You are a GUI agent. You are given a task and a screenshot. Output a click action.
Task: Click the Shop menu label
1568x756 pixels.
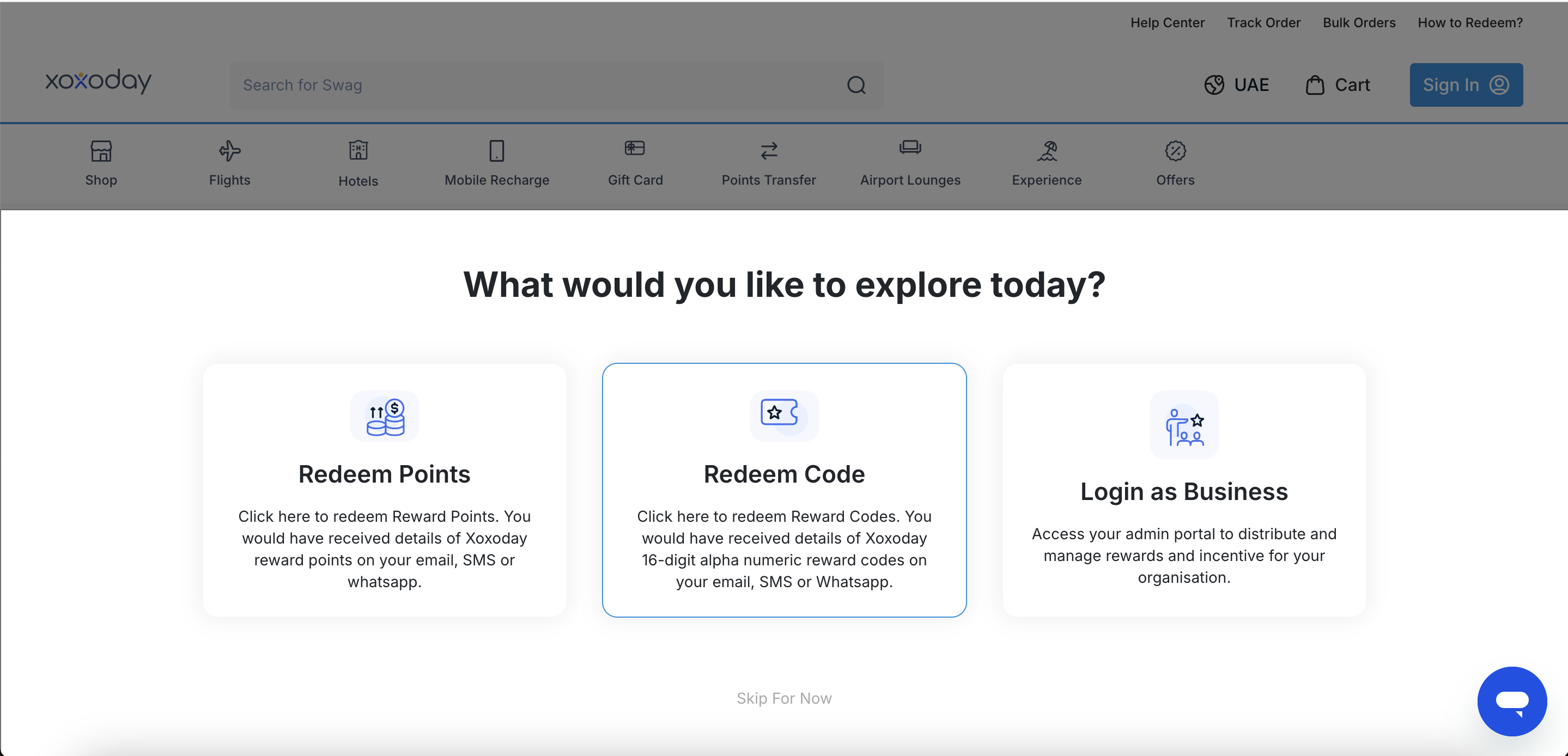pos(101,180)
